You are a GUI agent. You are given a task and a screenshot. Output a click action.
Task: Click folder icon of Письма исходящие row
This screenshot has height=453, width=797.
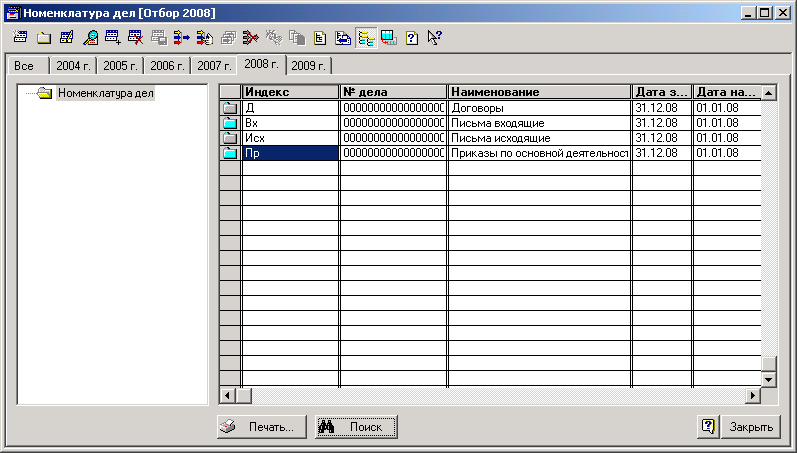click(230, 138)
